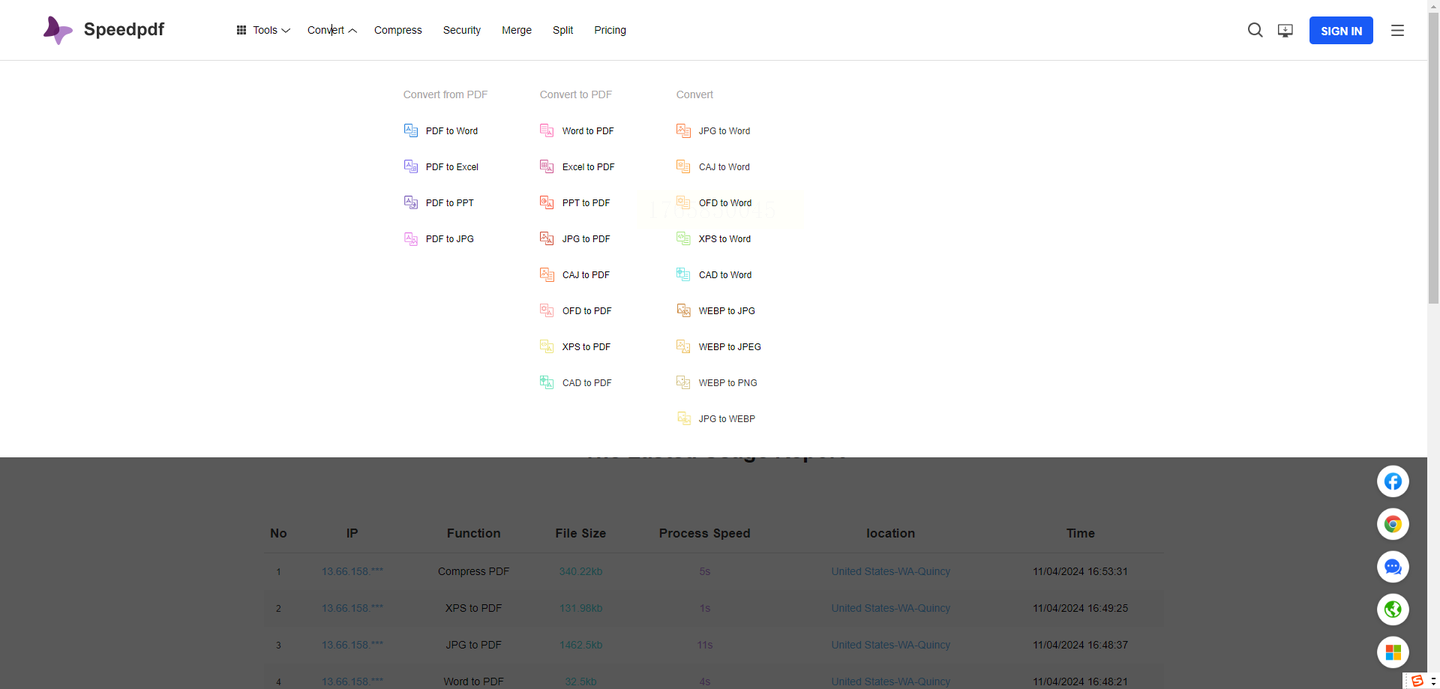Click the desktop download monitor icon
This screenshot has height=689, width=1440.
tap(1286, 31)
